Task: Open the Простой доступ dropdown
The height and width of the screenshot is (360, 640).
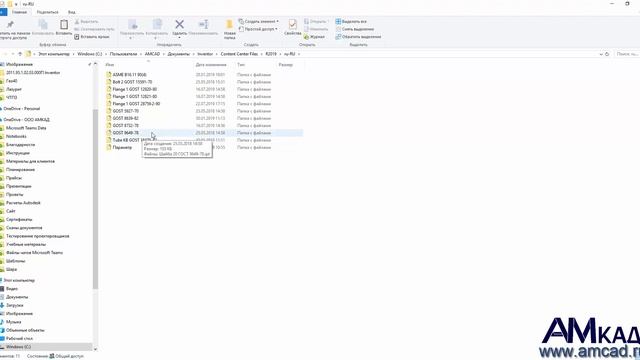Action: (258, 29)
